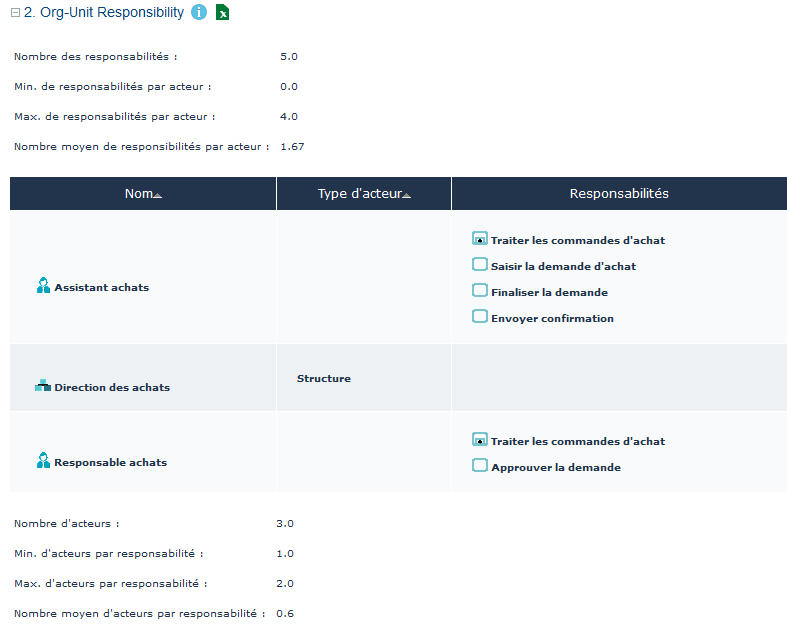The height and width of the screenshot is (627, 787).
Task: Open the Direction des achats link
Action: [x=112, y=388]
